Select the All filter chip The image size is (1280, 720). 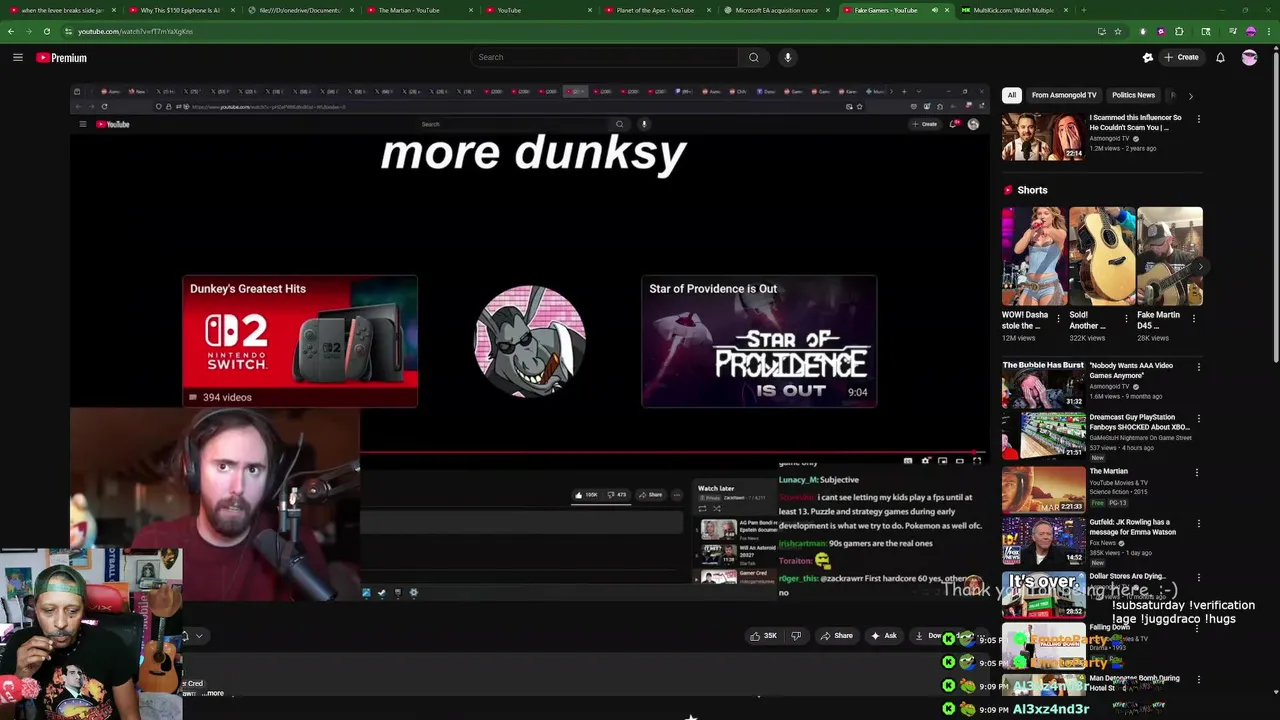click(1012, 95)
